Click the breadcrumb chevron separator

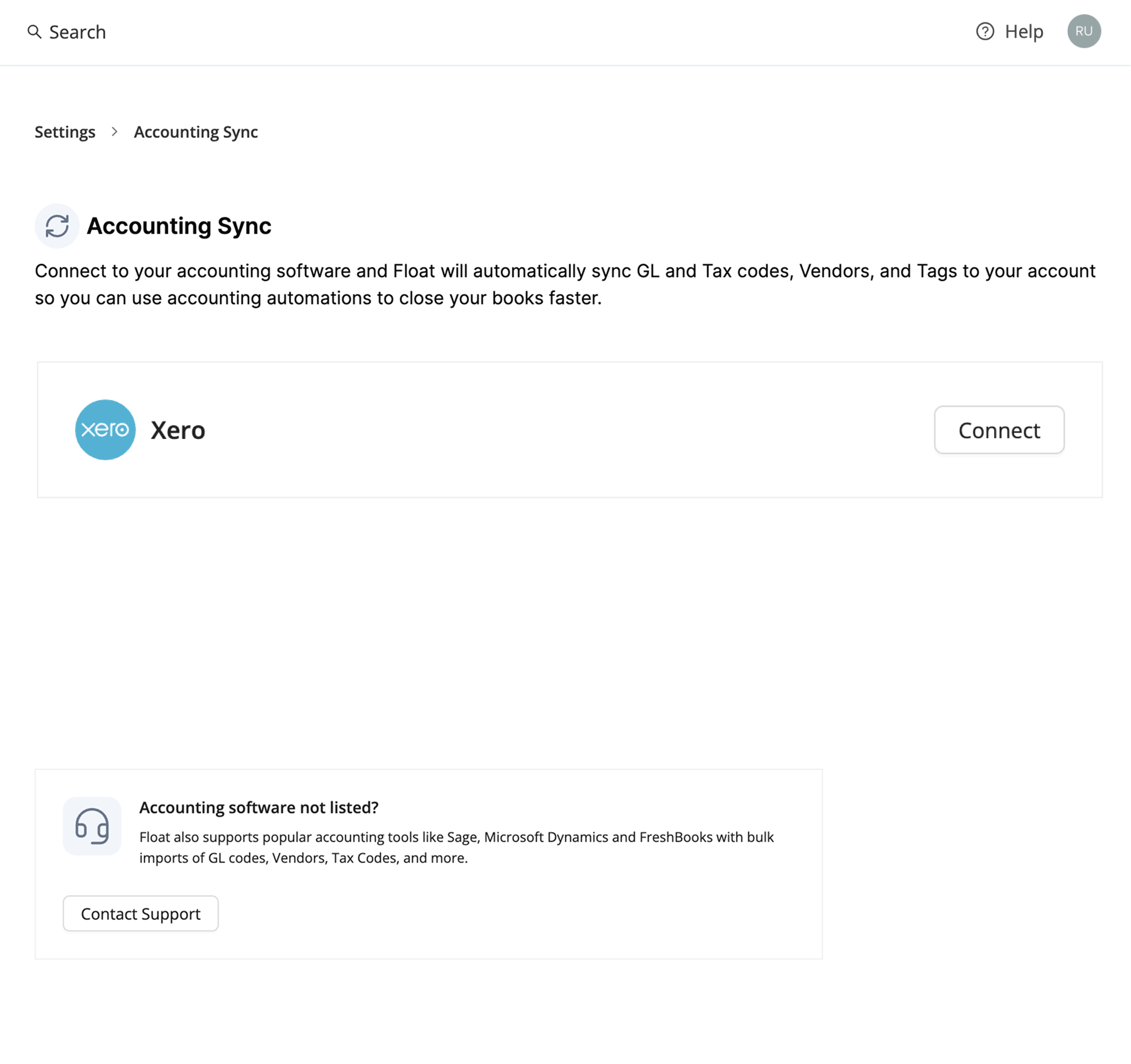(x=115, y=132)
